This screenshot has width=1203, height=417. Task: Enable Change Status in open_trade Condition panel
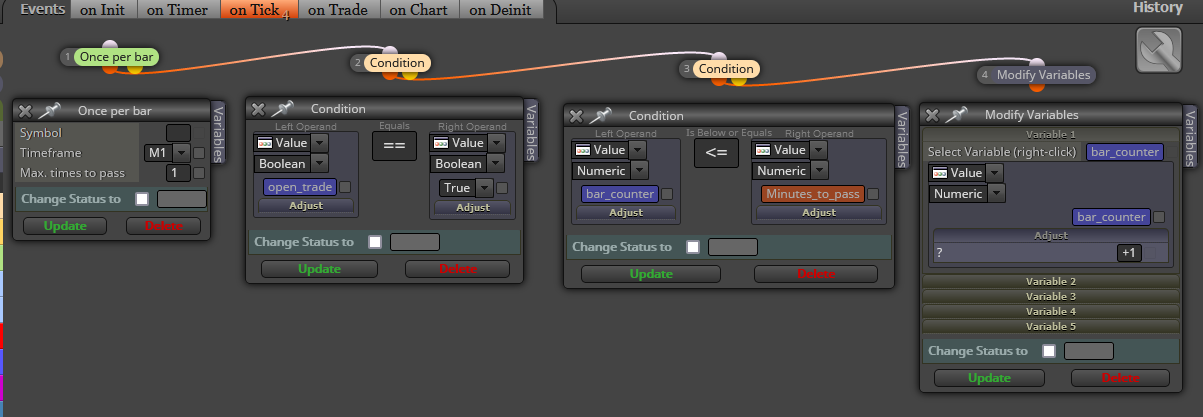(x=374, y=241)
